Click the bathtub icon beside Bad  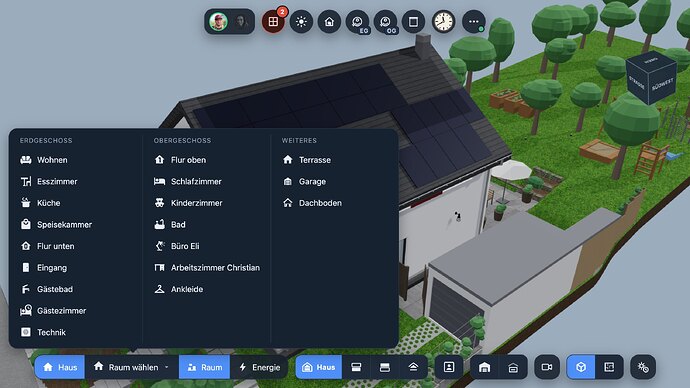point(159,224)
